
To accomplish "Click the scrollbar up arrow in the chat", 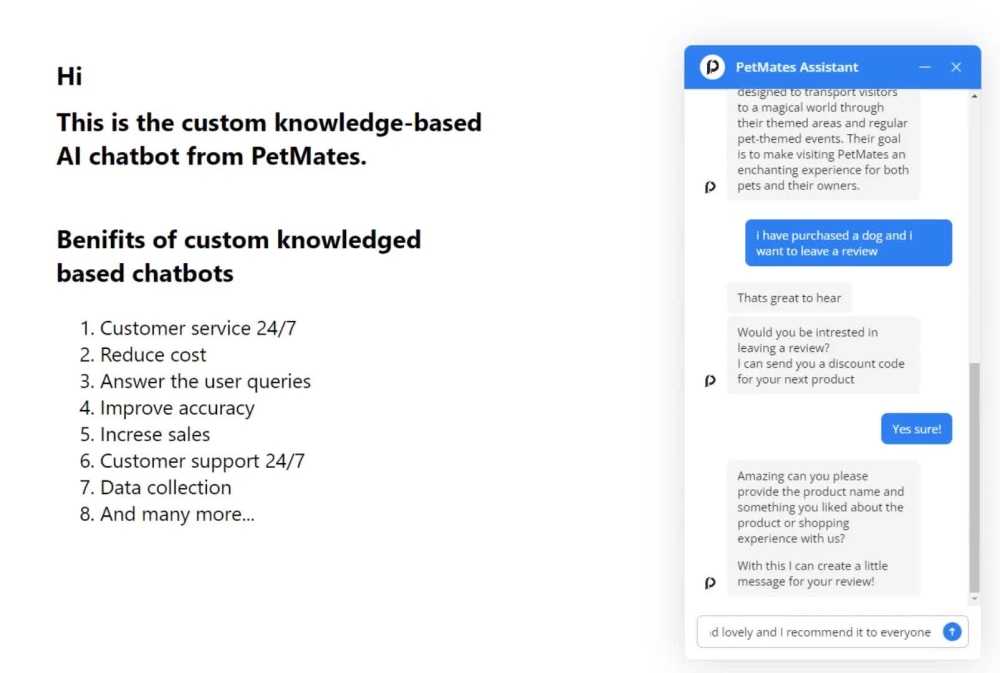I will tap(975, 95).
